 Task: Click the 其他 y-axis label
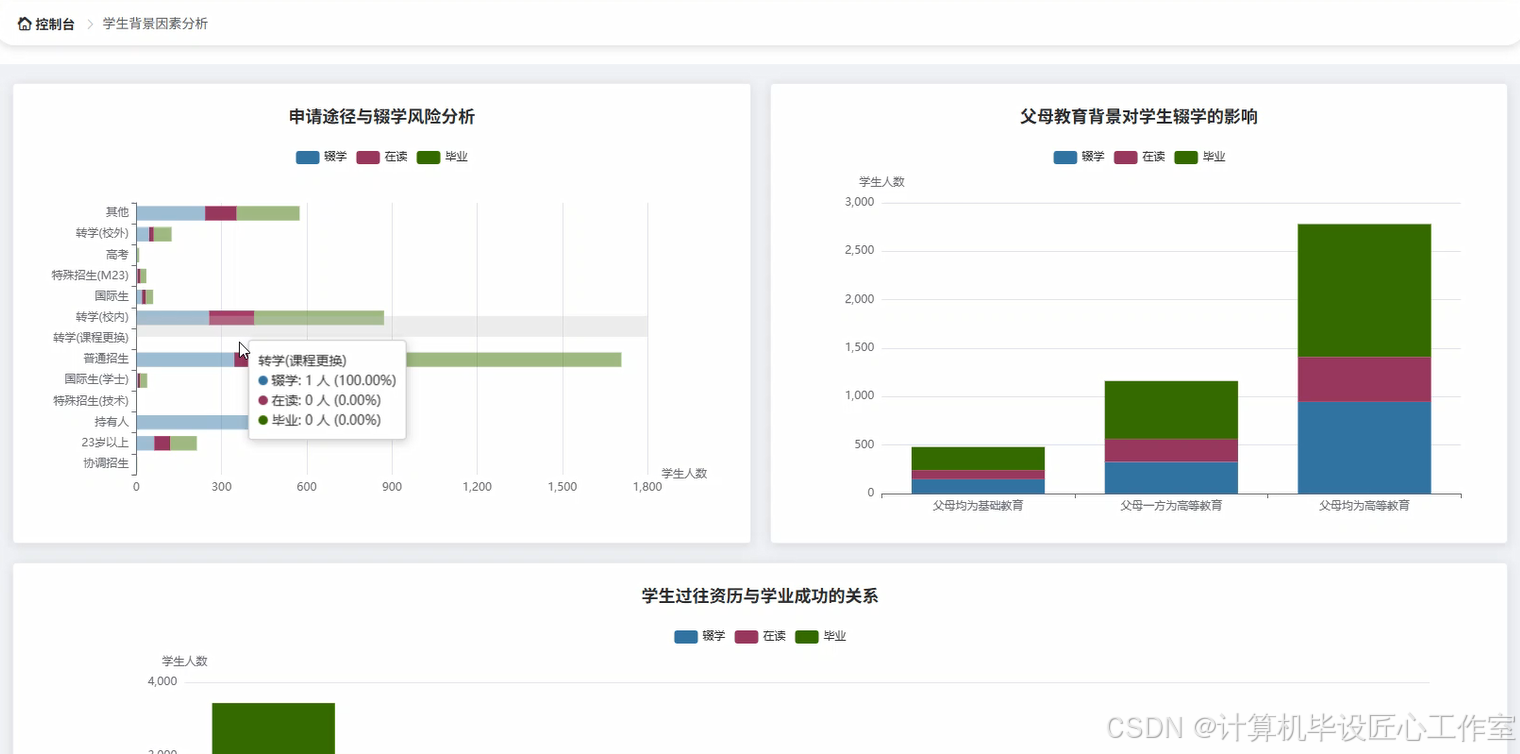(117, 212)
